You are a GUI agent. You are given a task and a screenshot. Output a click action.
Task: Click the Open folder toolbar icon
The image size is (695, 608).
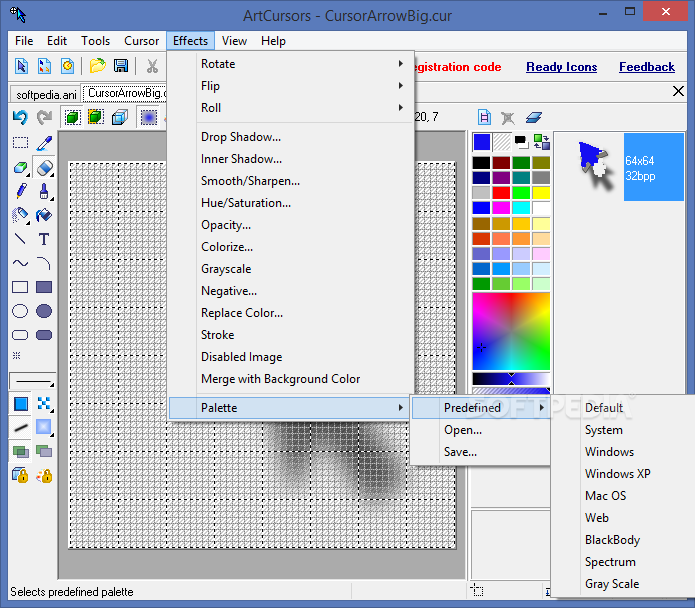98,66
